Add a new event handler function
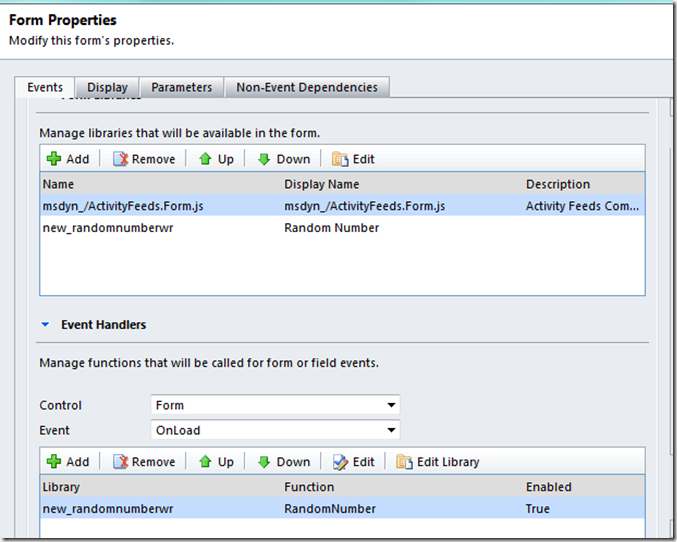Viewport: 677px width, 542px height. click(67, 462)
